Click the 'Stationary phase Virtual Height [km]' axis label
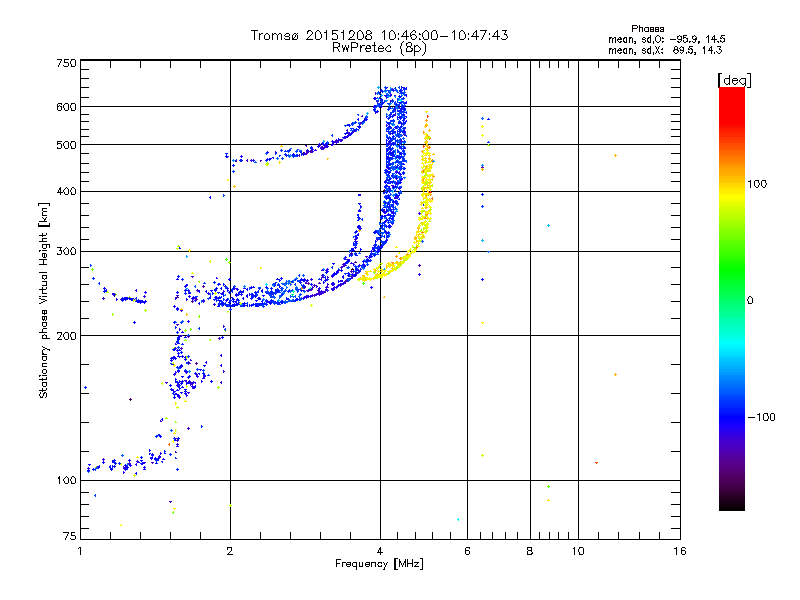 point(44,300)
